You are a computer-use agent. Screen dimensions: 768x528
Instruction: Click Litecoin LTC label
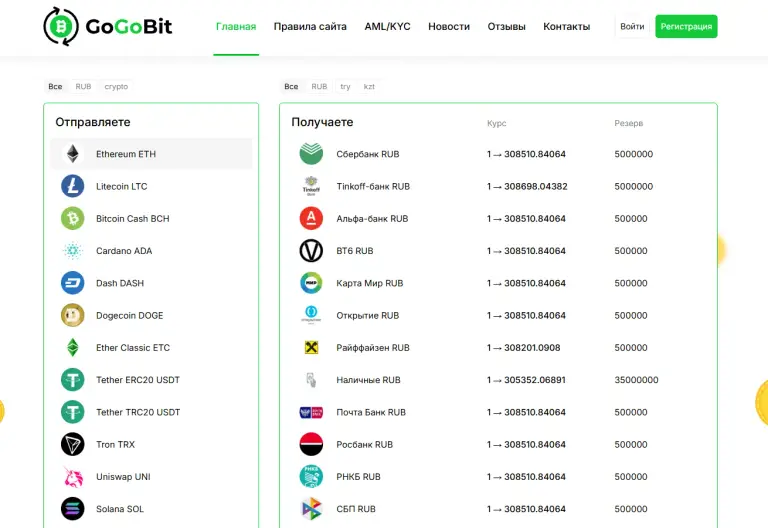(121, 187)
